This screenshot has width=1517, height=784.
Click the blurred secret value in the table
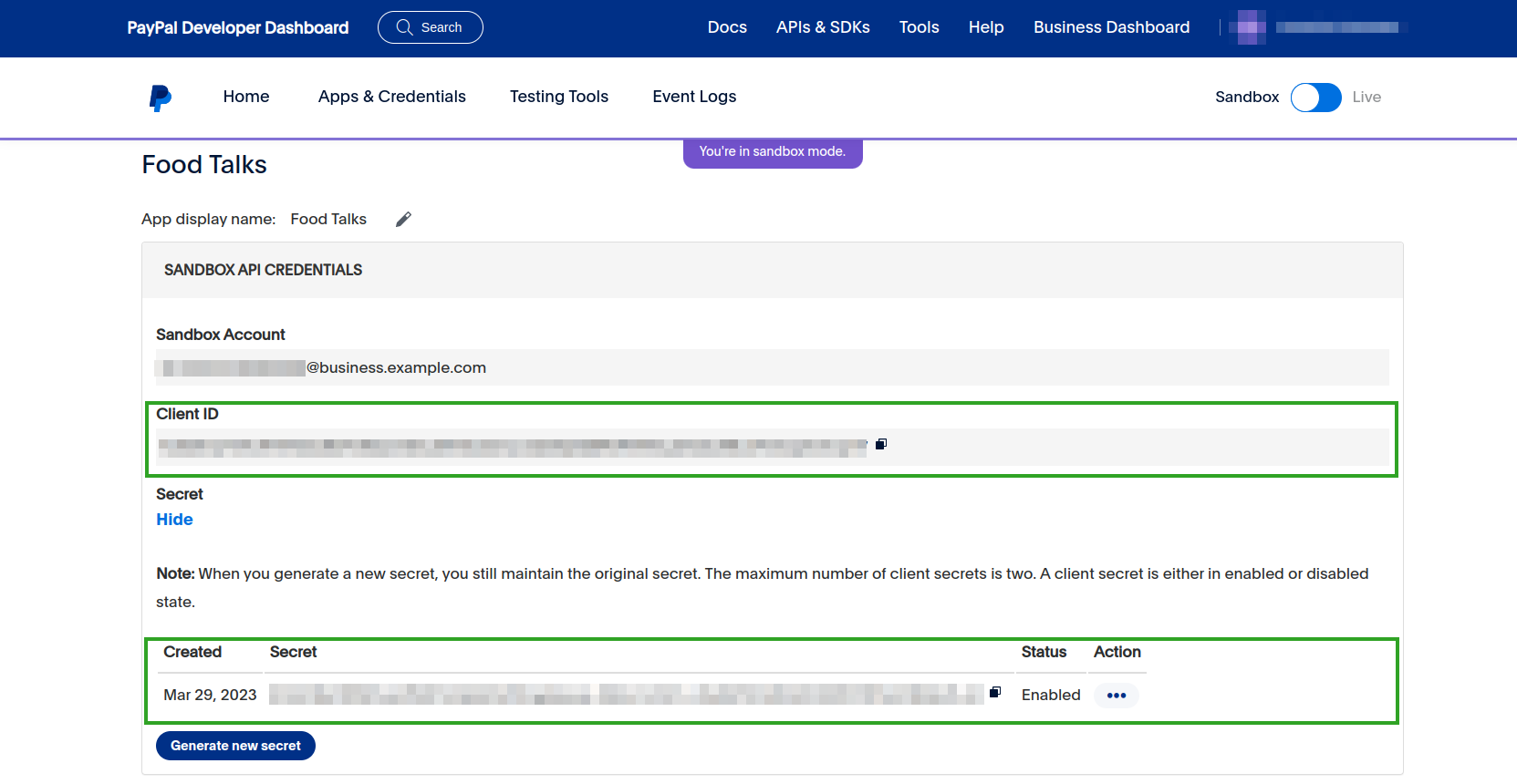627,695
